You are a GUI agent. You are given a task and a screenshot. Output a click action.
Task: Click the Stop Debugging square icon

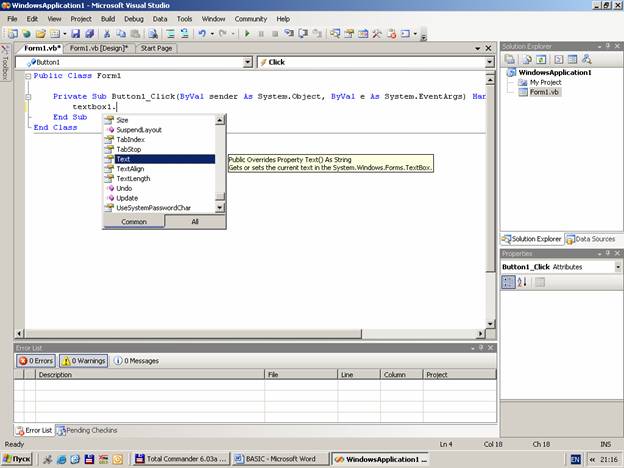click(275, 34)
